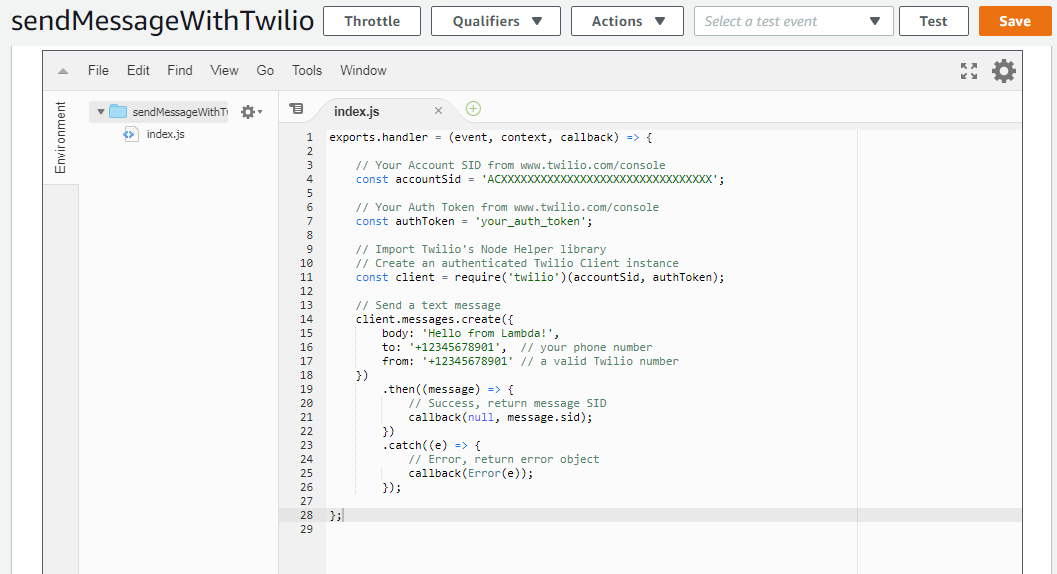The image size is (1057, 574).
Task: Open the File menu
Action: click(x=98, y=70)
